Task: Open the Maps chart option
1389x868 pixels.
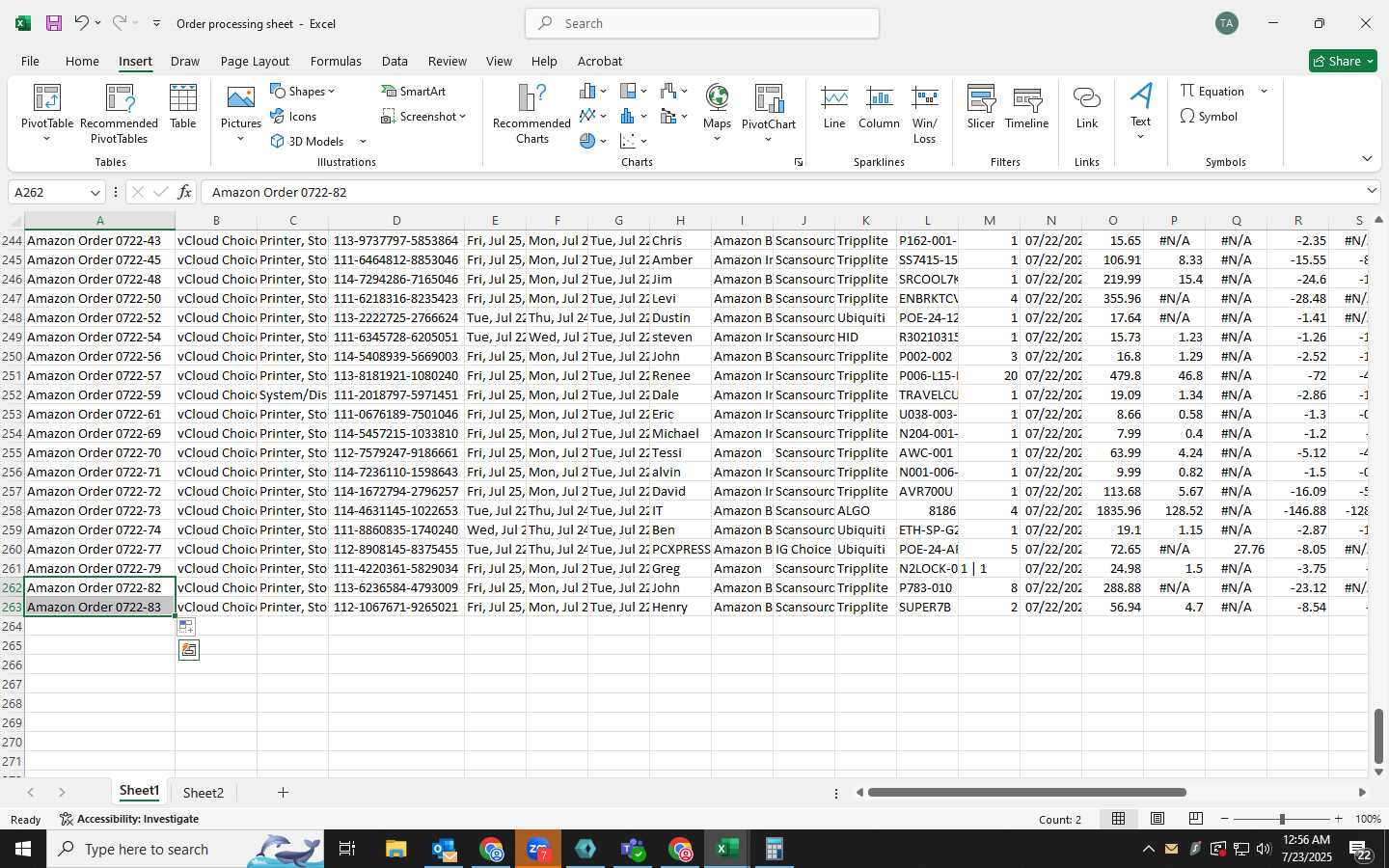Action: coord(717,114)
